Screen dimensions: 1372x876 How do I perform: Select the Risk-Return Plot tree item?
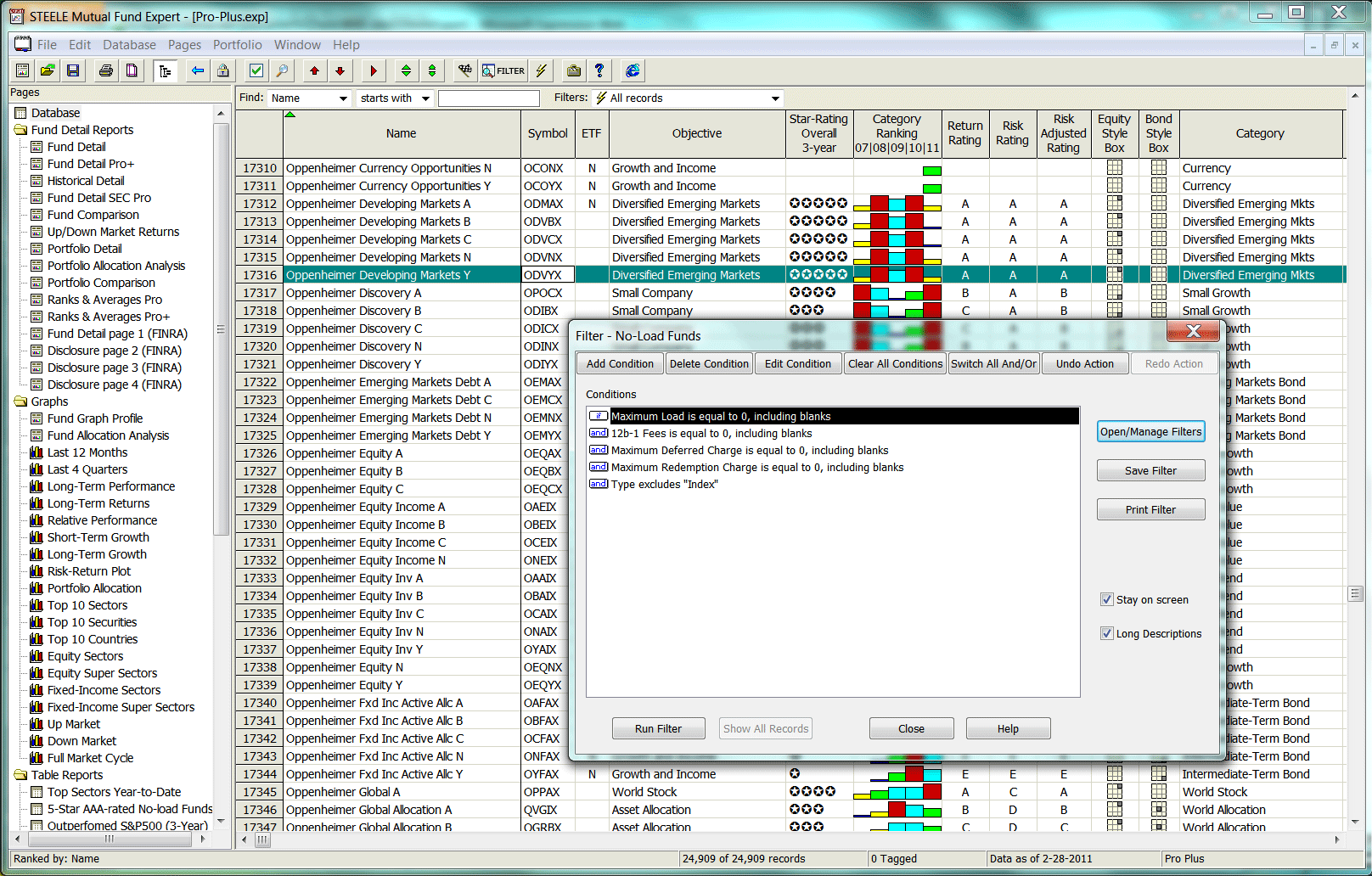(89, 571)
